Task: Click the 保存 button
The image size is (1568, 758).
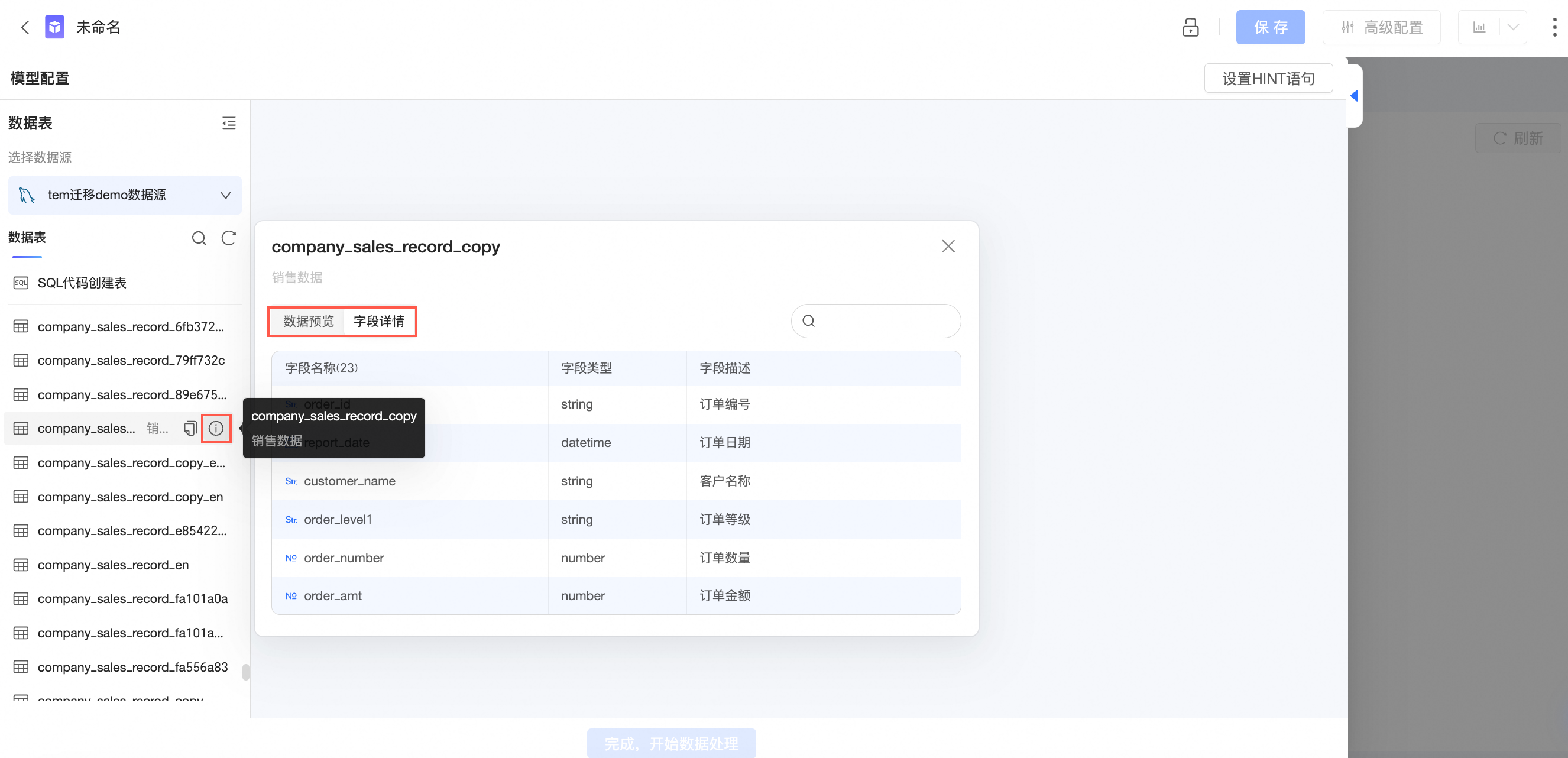Action: coord(1270,27)
